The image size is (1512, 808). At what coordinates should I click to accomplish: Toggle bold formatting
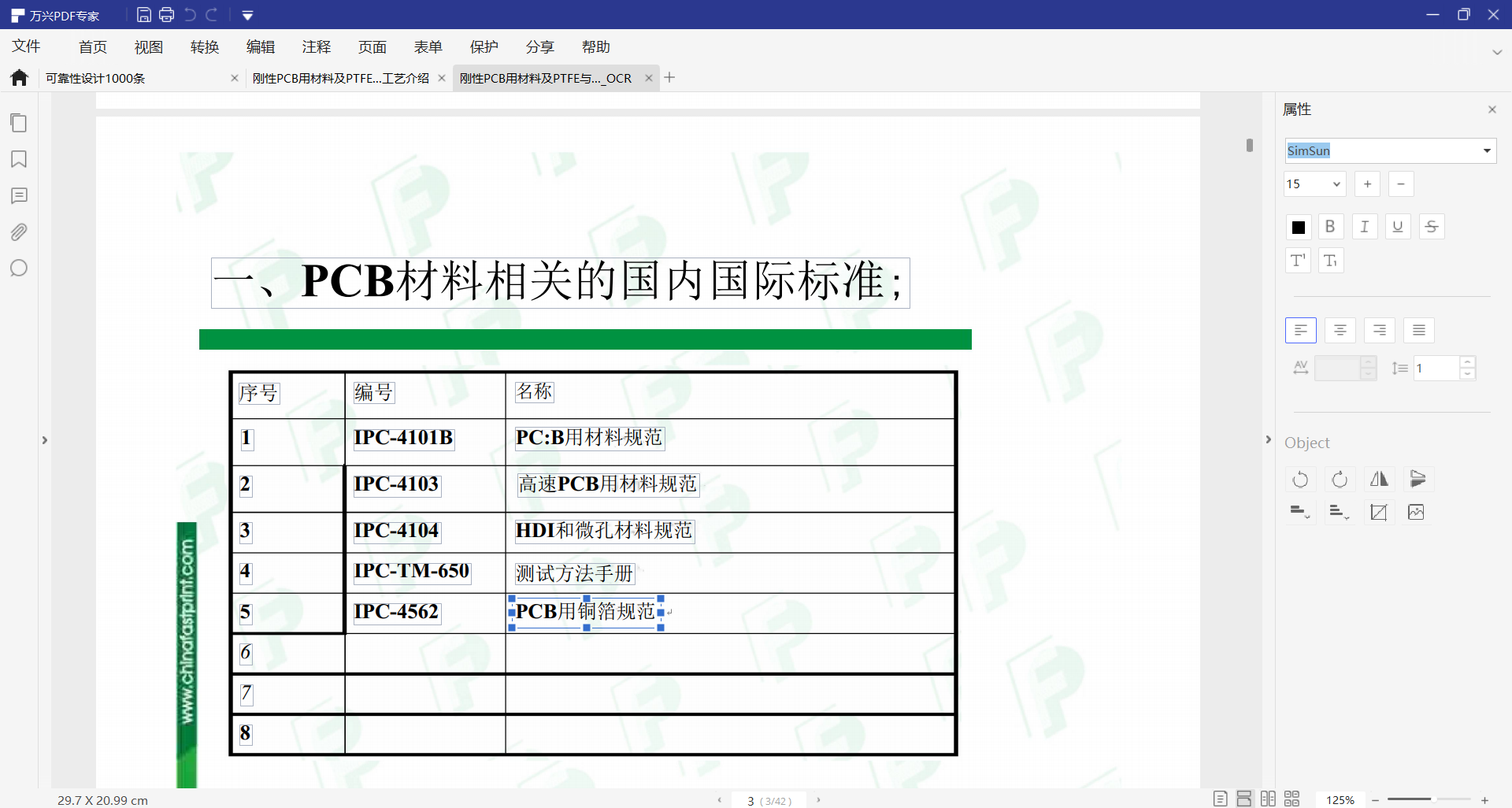pyautogui.click(x=1330, y=227)
